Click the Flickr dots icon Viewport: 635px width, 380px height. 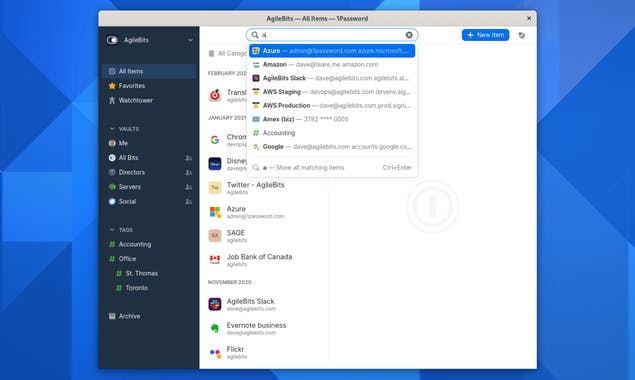click(x=215, y=352)
